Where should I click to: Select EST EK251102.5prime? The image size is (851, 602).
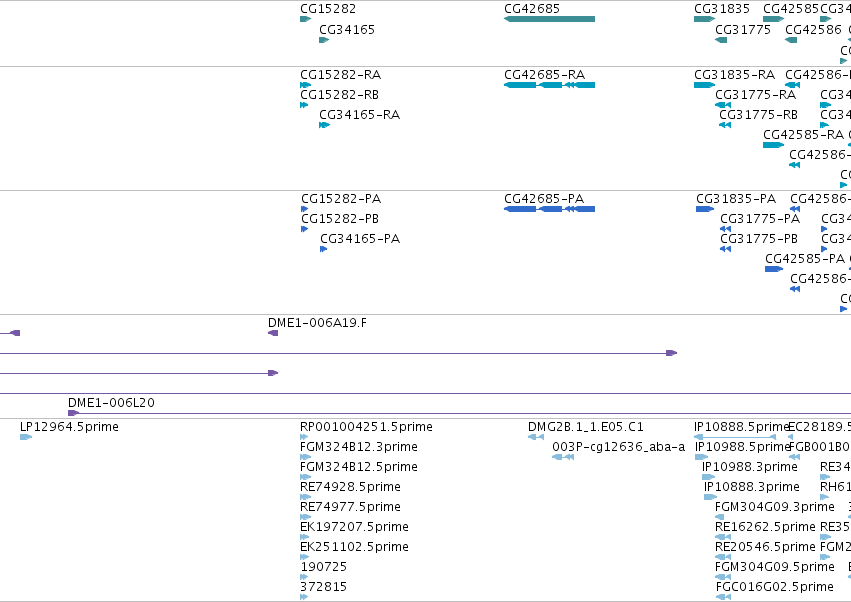pos(354,547)
